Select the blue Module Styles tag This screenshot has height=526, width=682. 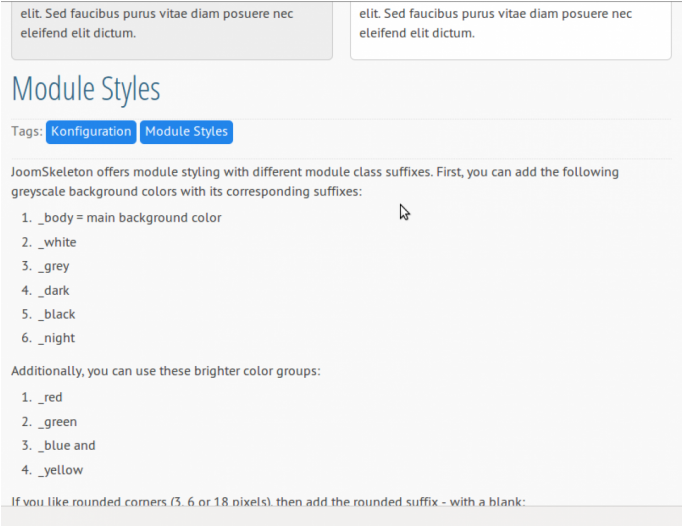coord(186,132)
